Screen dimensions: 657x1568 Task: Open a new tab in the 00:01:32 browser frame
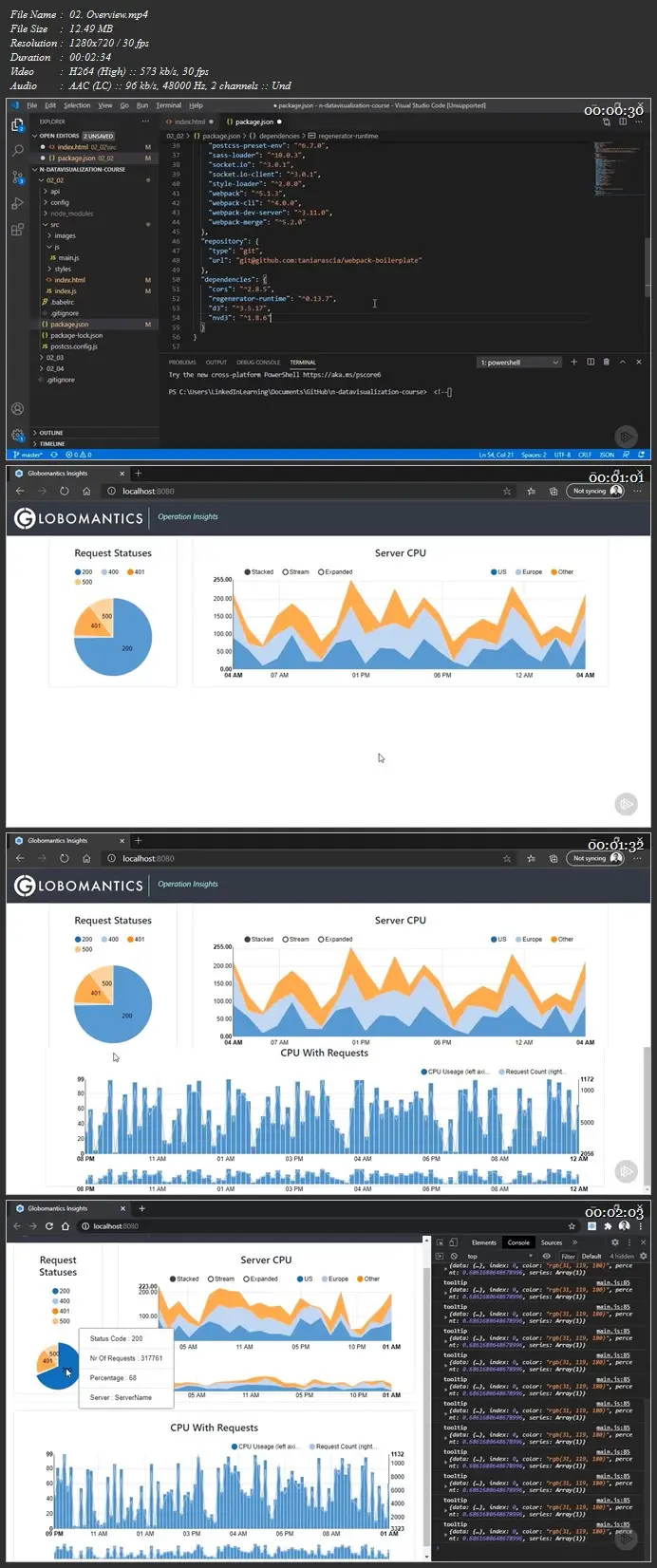click(138, 840)
